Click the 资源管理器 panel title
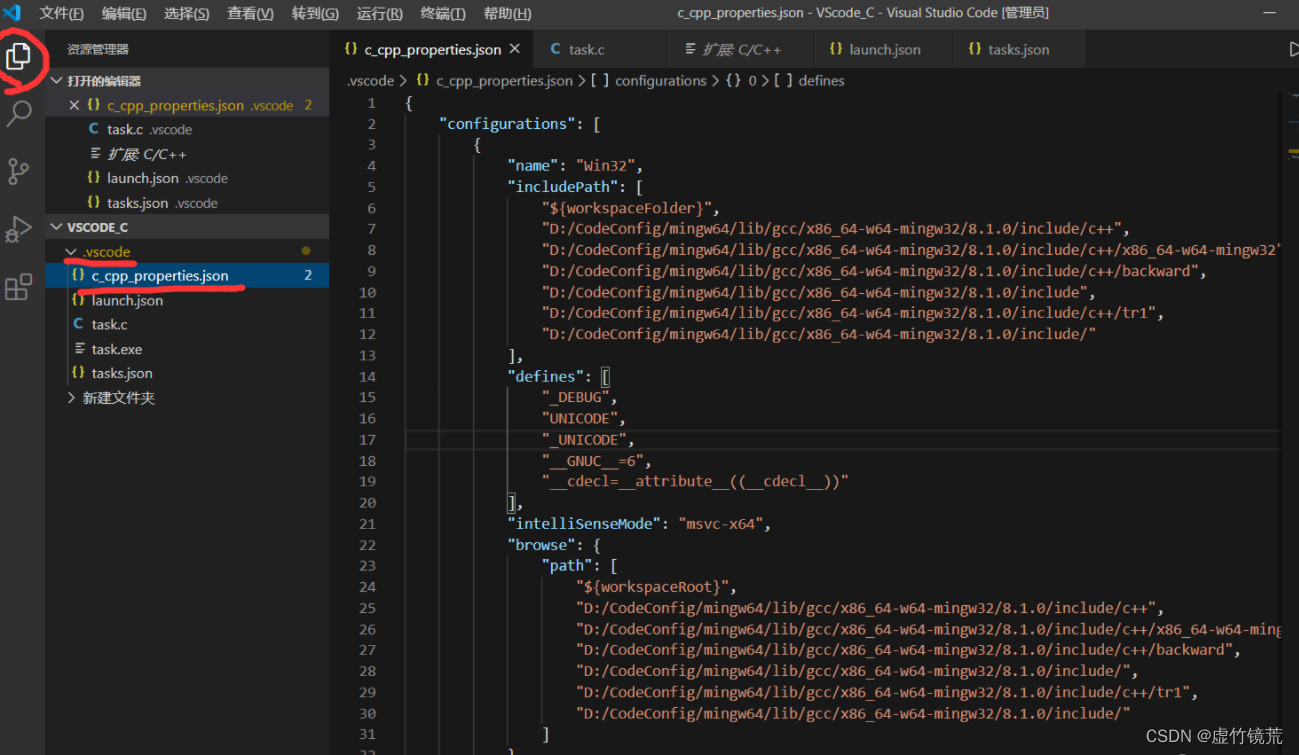 point(98,49)
